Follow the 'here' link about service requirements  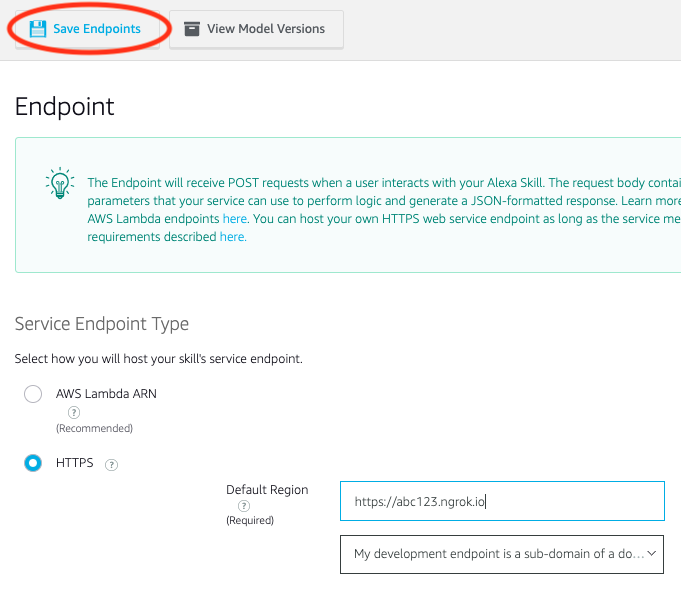tap(232, 237)
